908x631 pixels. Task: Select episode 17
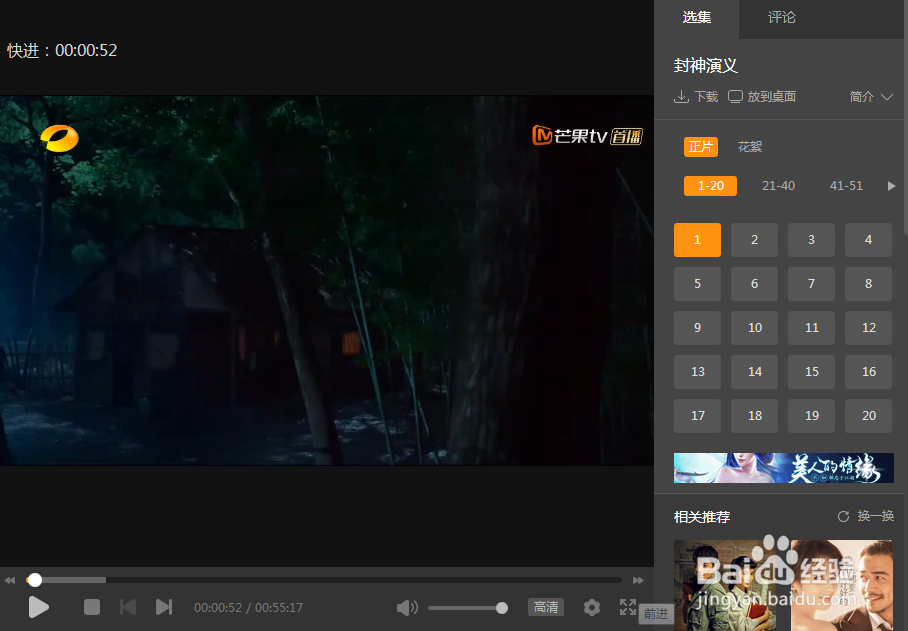point(697,416)
